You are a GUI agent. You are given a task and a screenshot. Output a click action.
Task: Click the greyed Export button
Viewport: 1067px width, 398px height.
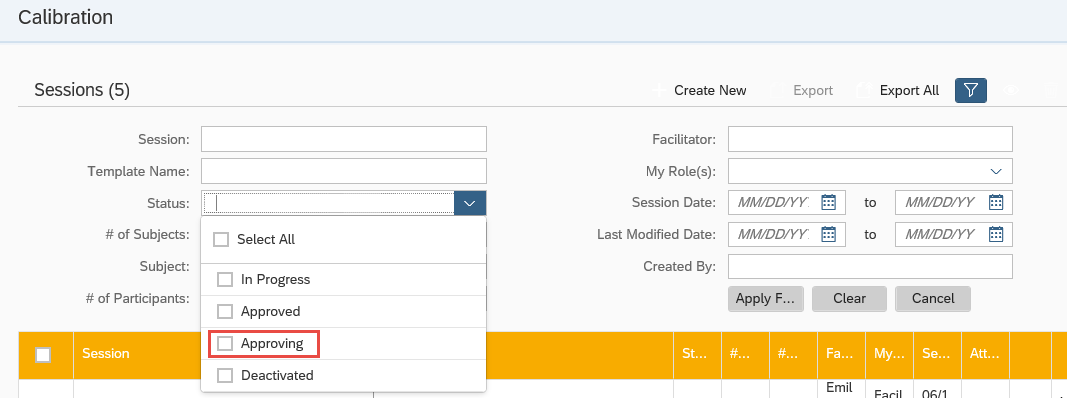(801, 90)
